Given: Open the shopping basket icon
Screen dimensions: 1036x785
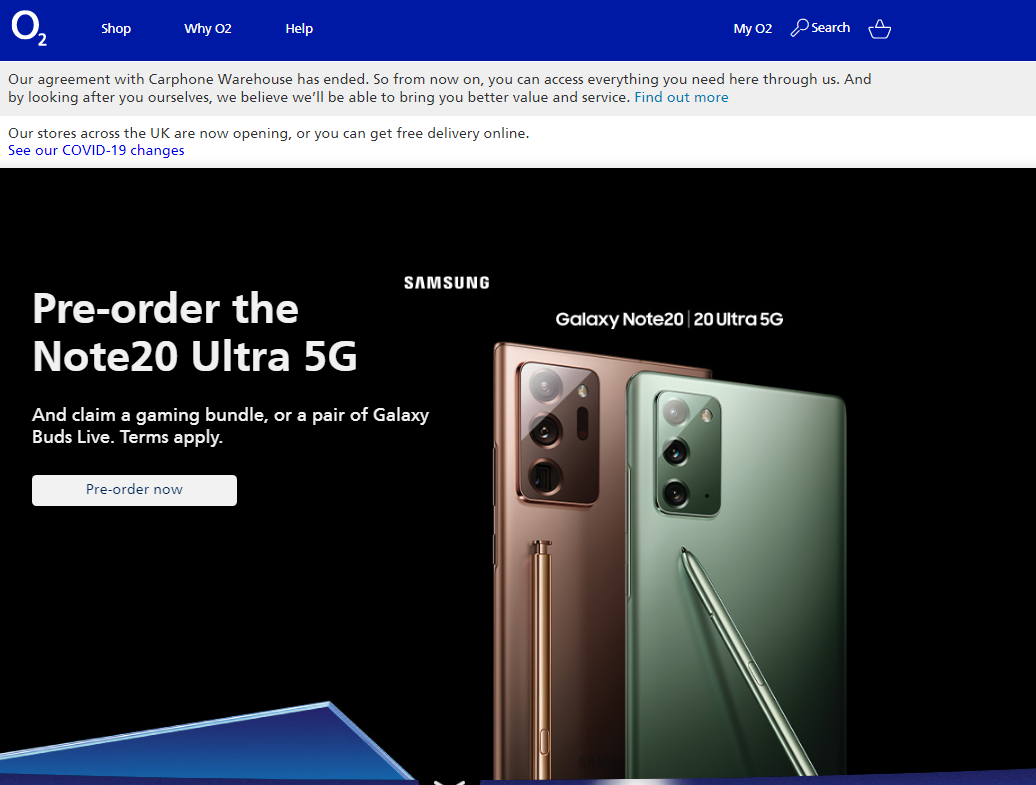Looking at the screenshot, I should pos(879,28).
